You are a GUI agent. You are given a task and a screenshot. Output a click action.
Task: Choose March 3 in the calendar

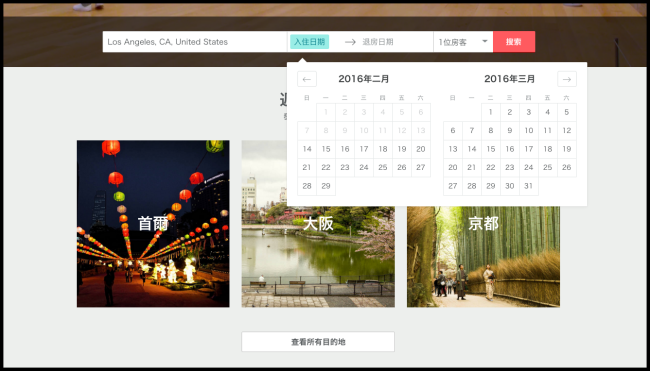(529, 112)
